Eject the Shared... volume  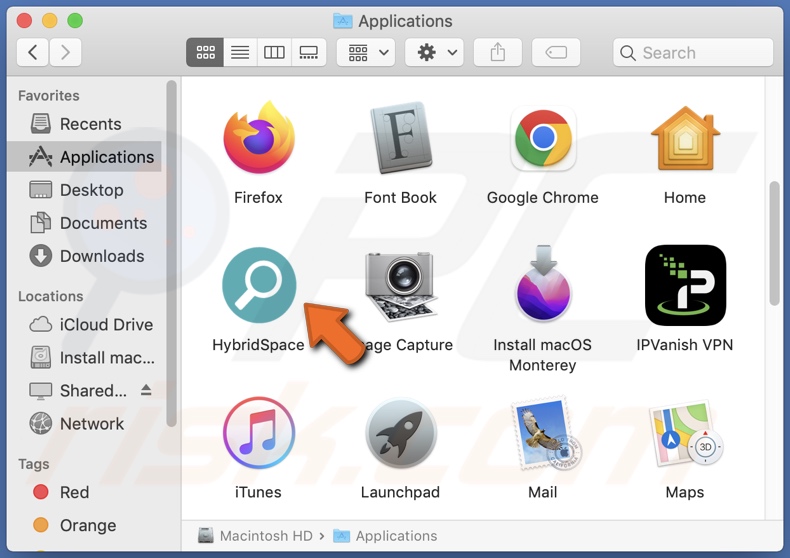146,390
